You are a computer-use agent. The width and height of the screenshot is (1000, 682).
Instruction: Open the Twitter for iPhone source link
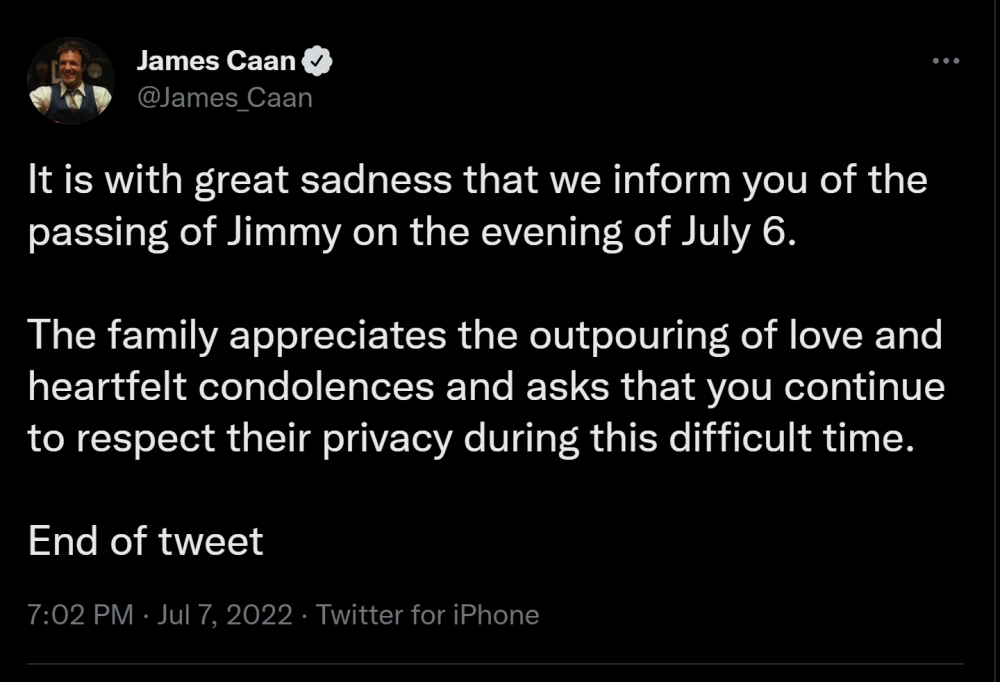[x=427, y=615]
